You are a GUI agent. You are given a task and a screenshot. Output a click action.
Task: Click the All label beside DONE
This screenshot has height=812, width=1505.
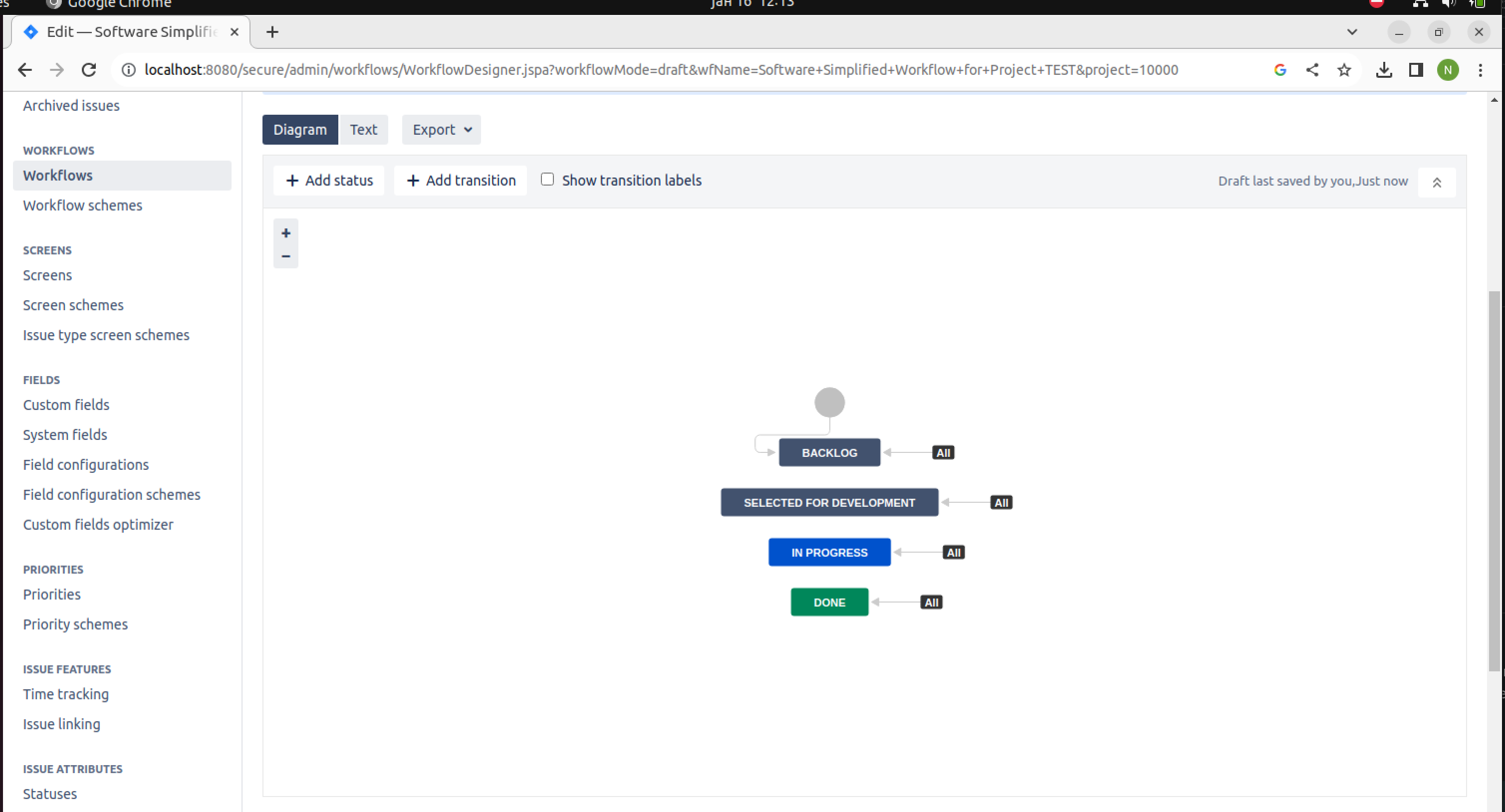tap(931, 603)
